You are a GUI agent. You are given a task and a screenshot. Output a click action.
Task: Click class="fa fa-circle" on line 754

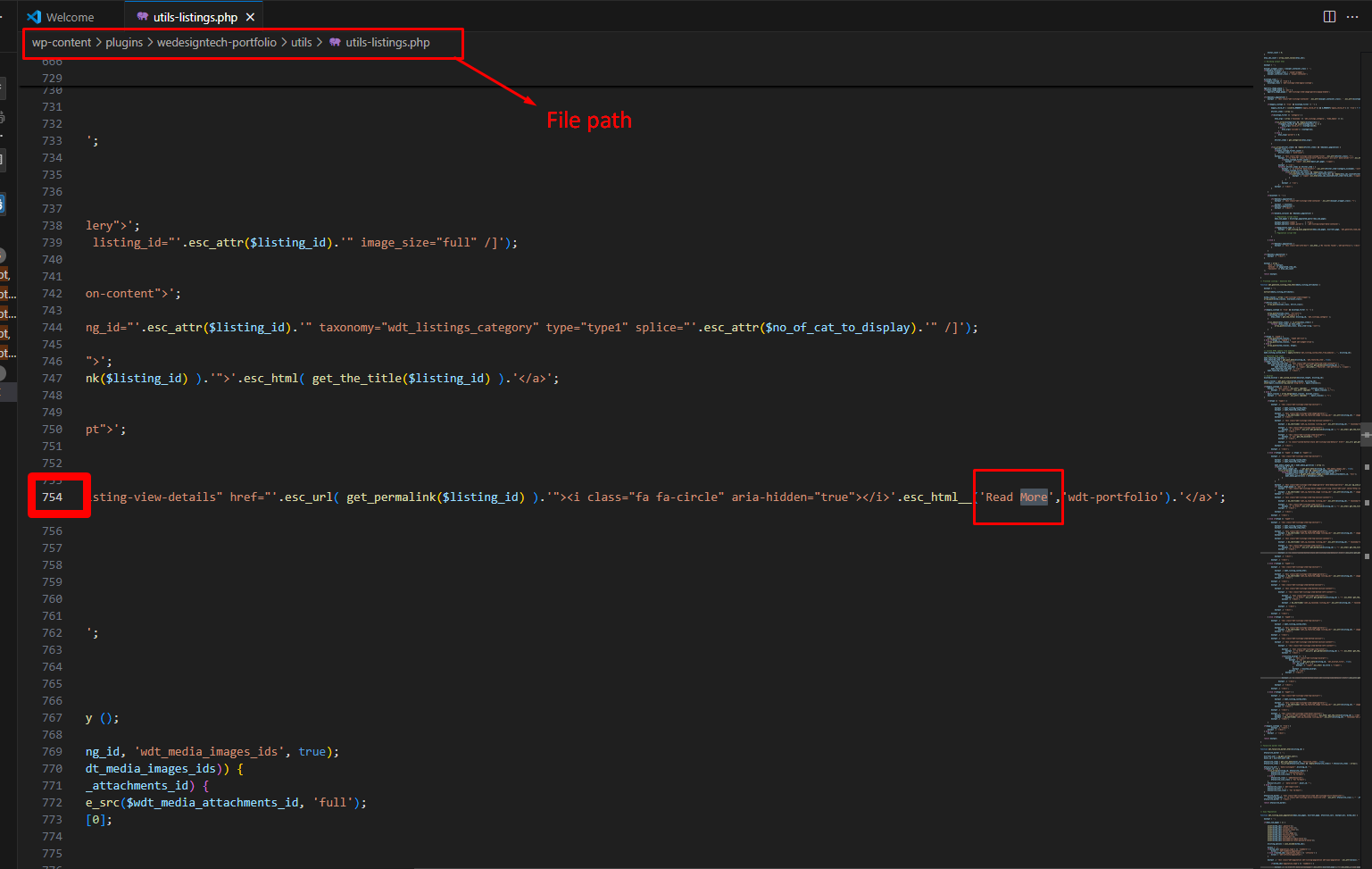click(656, 497)
